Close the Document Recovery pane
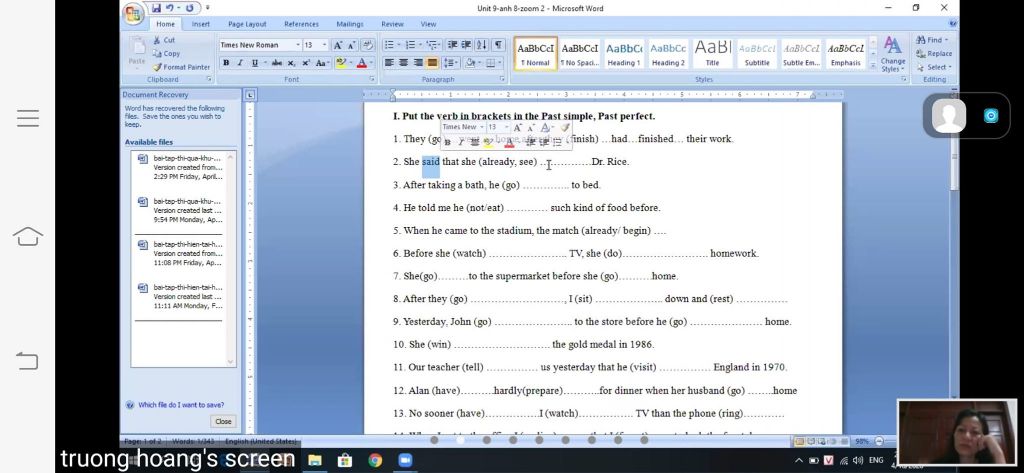Screen dimensions: 1024x473 223,421
